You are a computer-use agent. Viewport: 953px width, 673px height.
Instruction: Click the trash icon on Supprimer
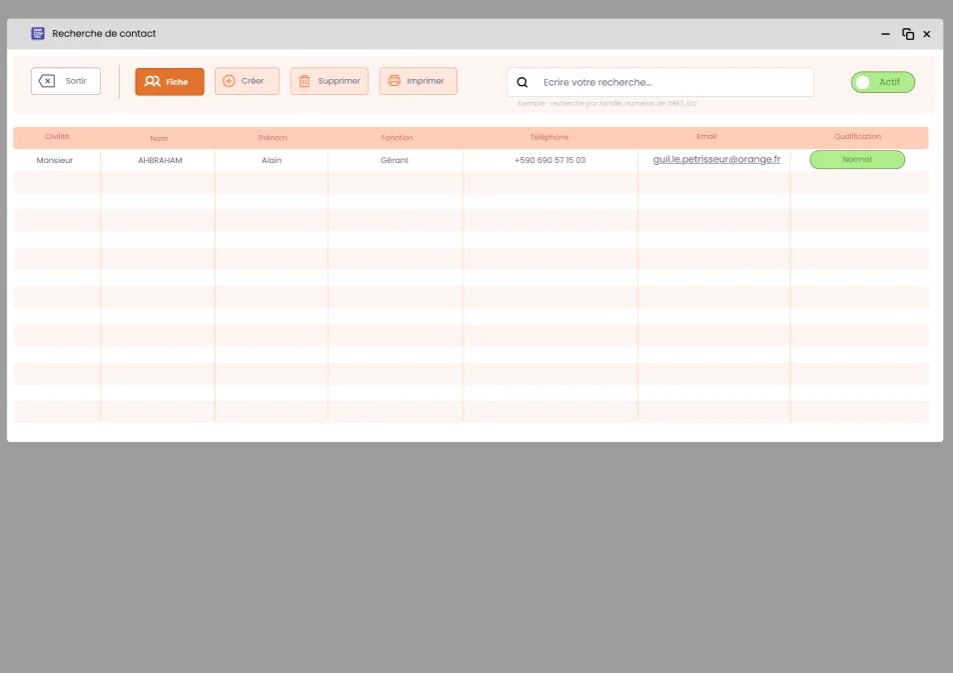(304, 81)
